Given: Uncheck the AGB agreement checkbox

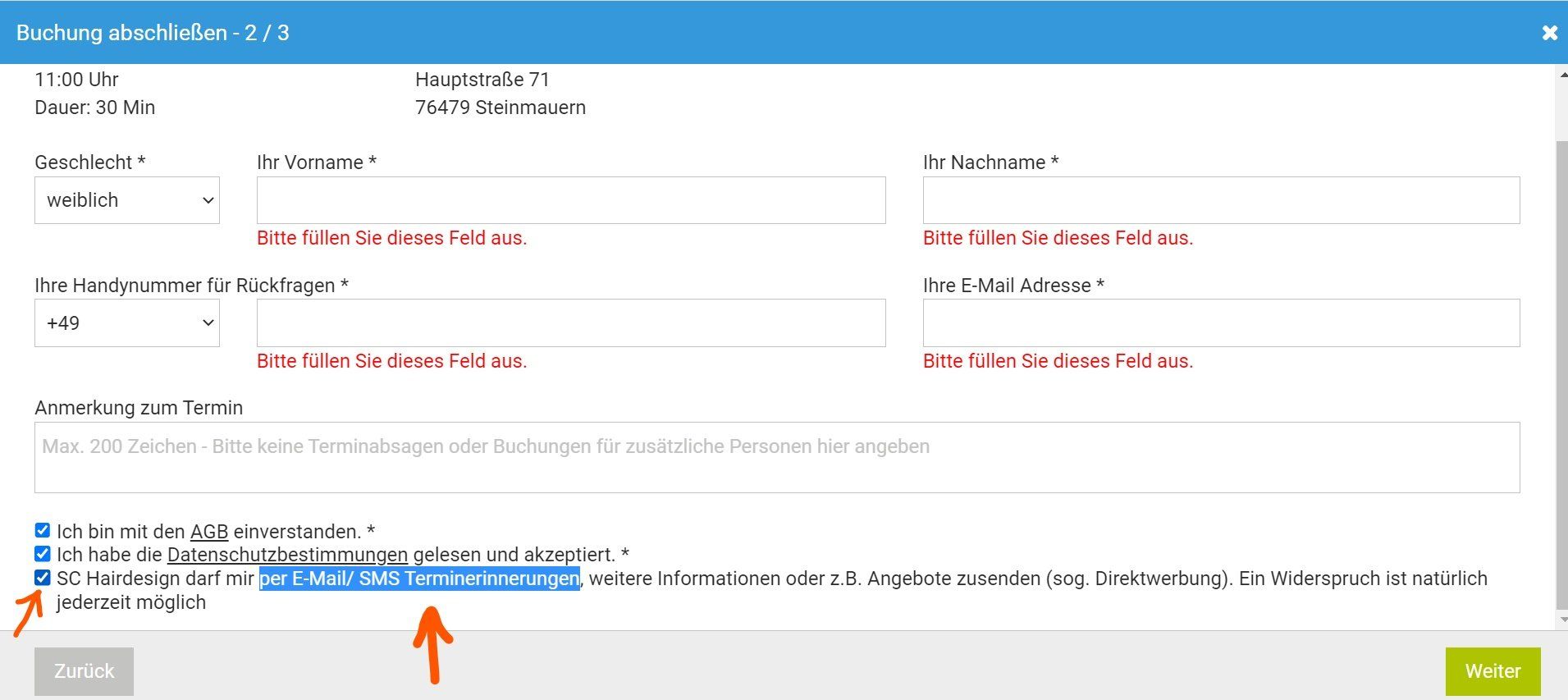Looking at the screenshot, I should (x=43, y=530).
